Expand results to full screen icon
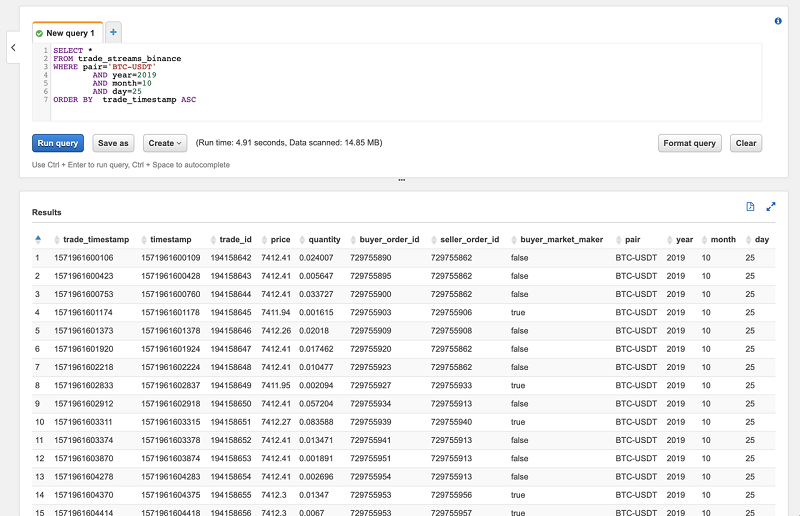This screenshot has width=800, height=516. 771,207
